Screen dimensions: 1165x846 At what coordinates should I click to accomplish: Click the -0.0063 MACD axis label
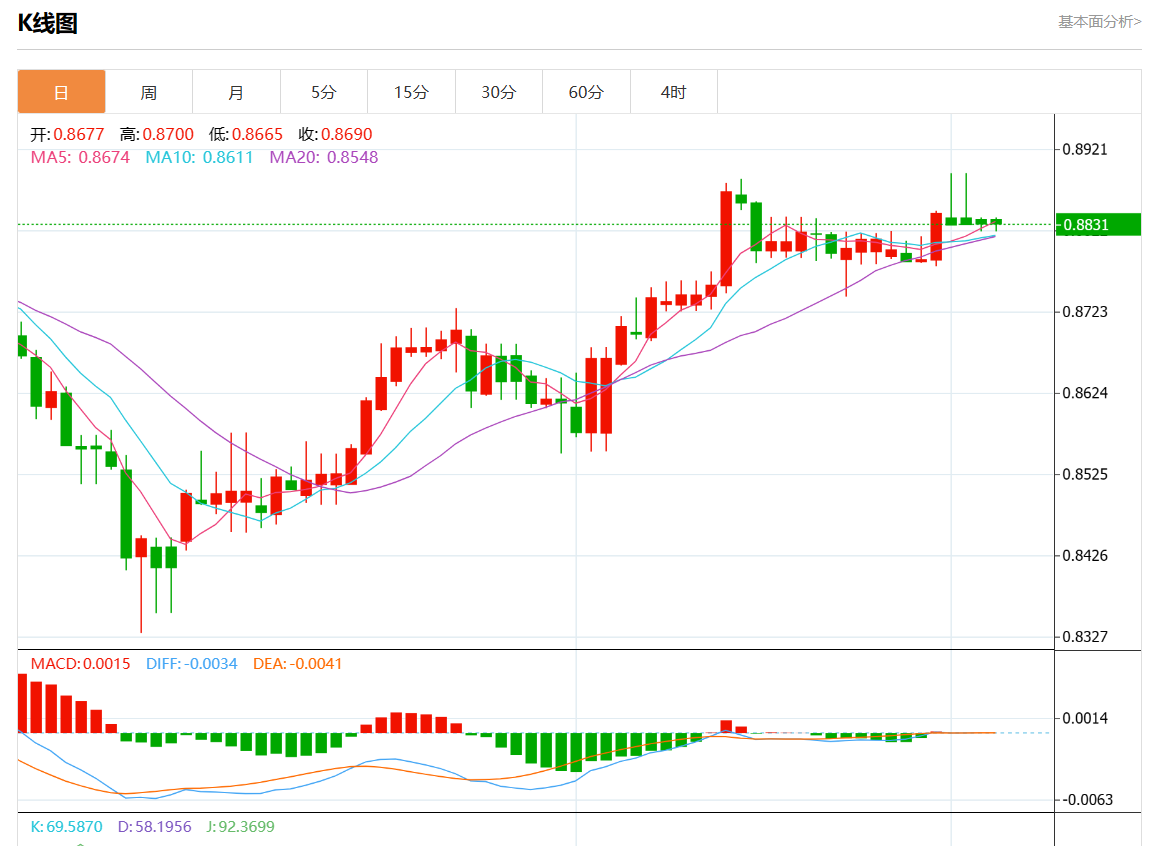coord(1087,800)
